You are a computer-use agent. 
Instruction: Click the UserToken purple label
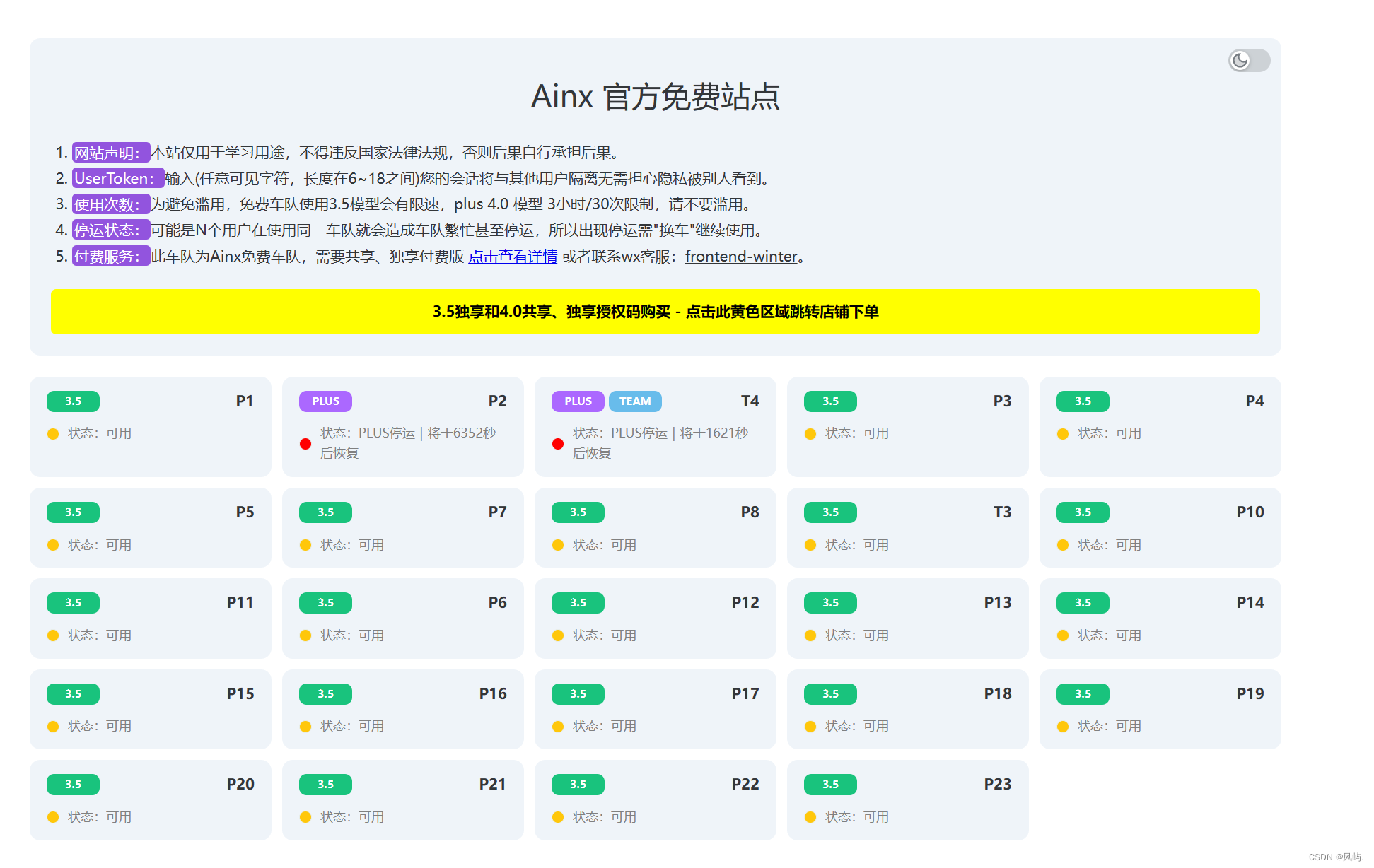118,178
